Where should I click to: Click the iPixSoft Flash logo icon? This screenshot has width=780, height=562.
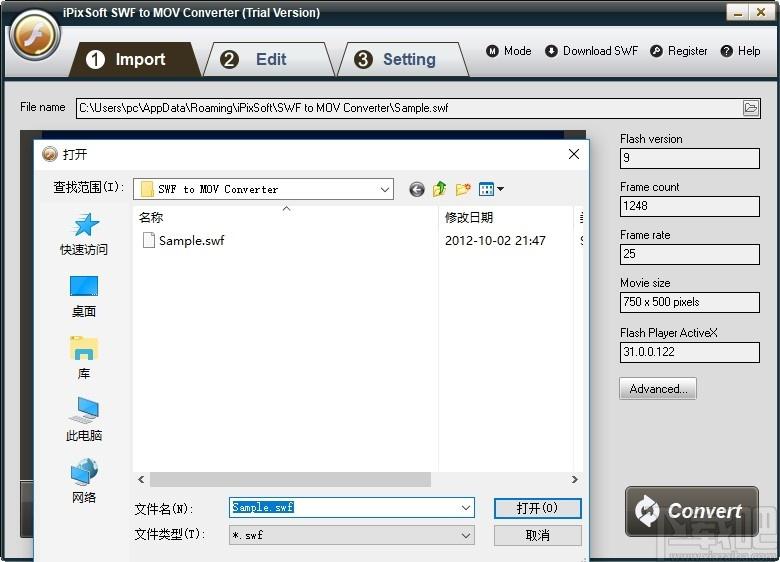tap(35, 36)
